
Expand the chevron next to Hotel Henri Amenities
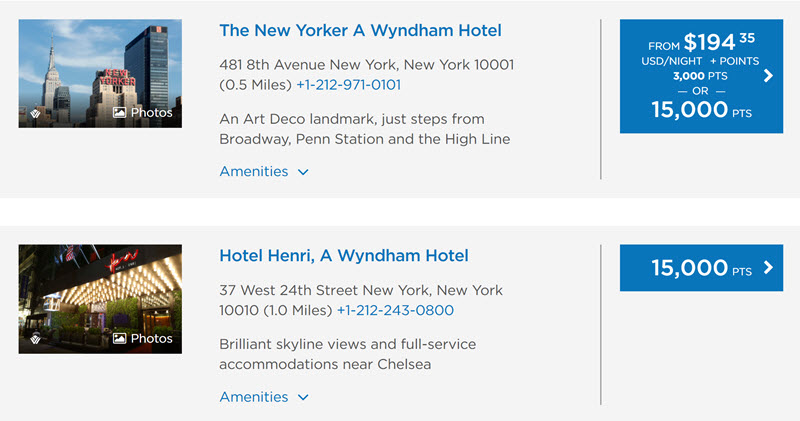(303, 398)
